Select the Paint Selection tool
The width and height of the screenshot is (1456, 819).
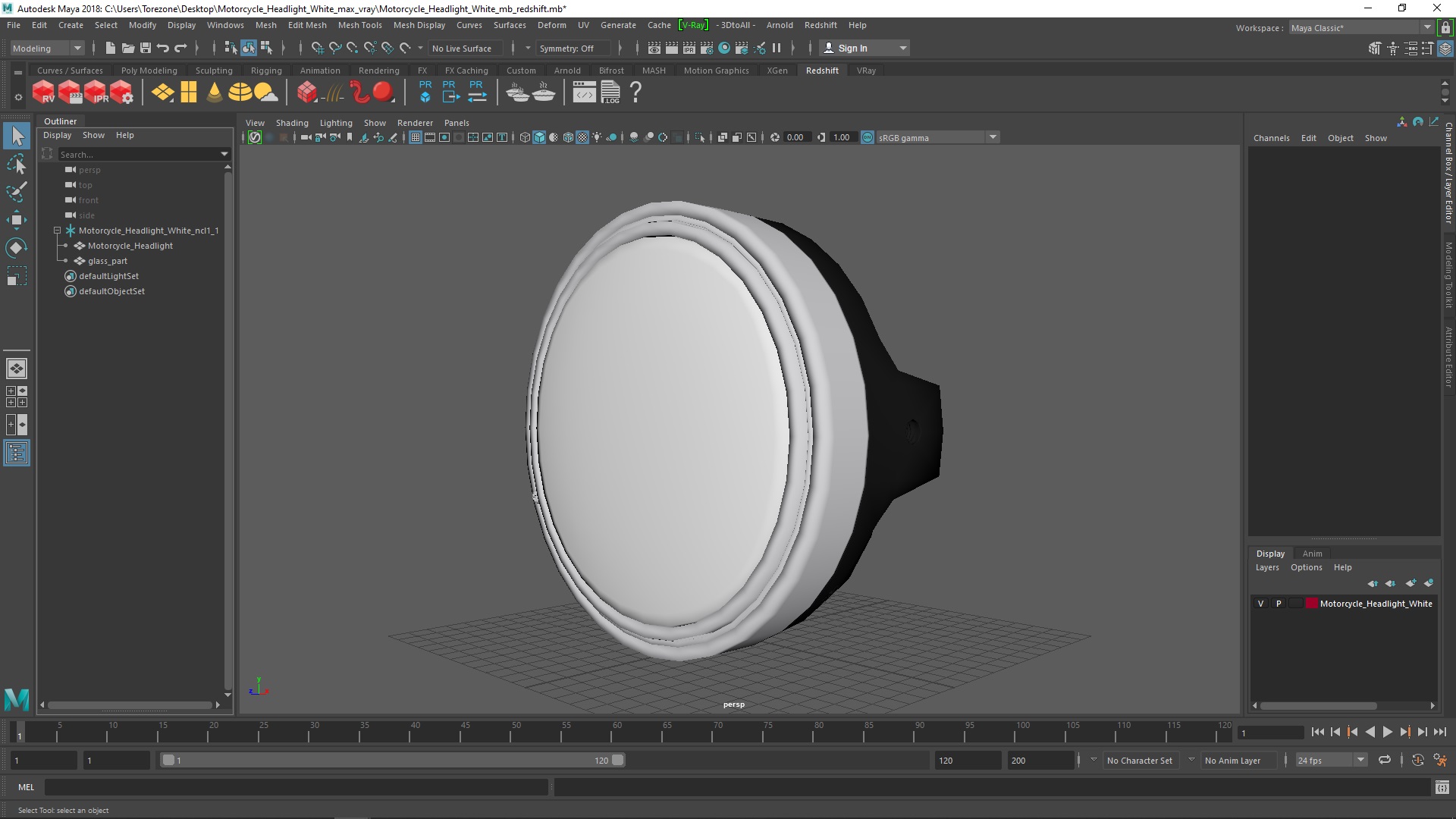pos(16,191)
